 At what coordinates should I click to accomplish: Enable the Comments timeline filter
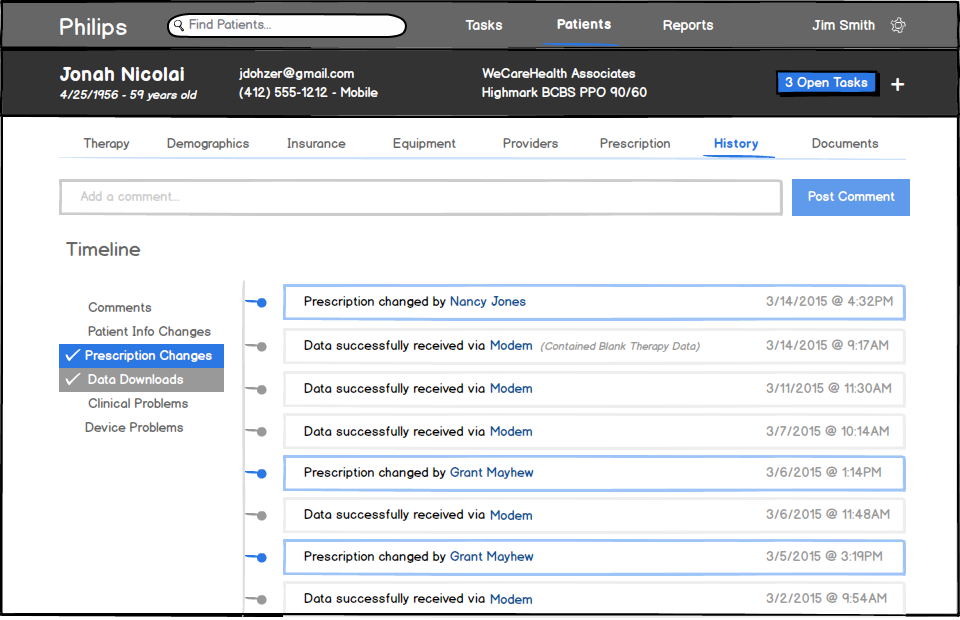(x=120, y=308)
